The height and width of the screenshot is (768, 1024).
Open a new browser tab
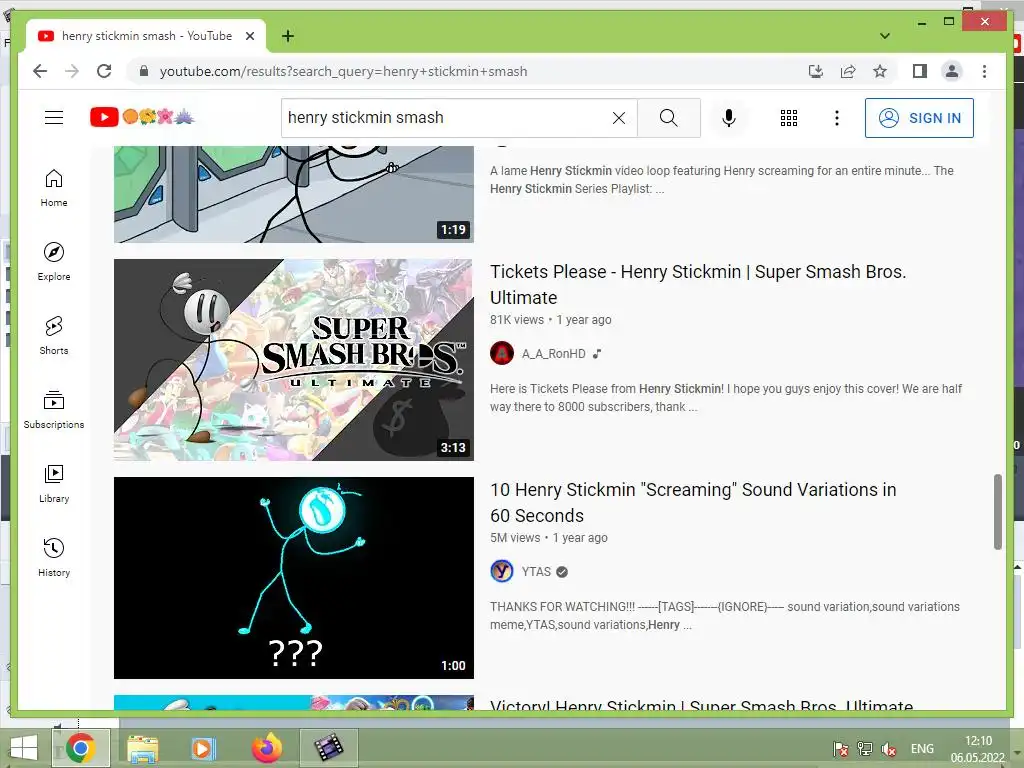tap(287, 36)
